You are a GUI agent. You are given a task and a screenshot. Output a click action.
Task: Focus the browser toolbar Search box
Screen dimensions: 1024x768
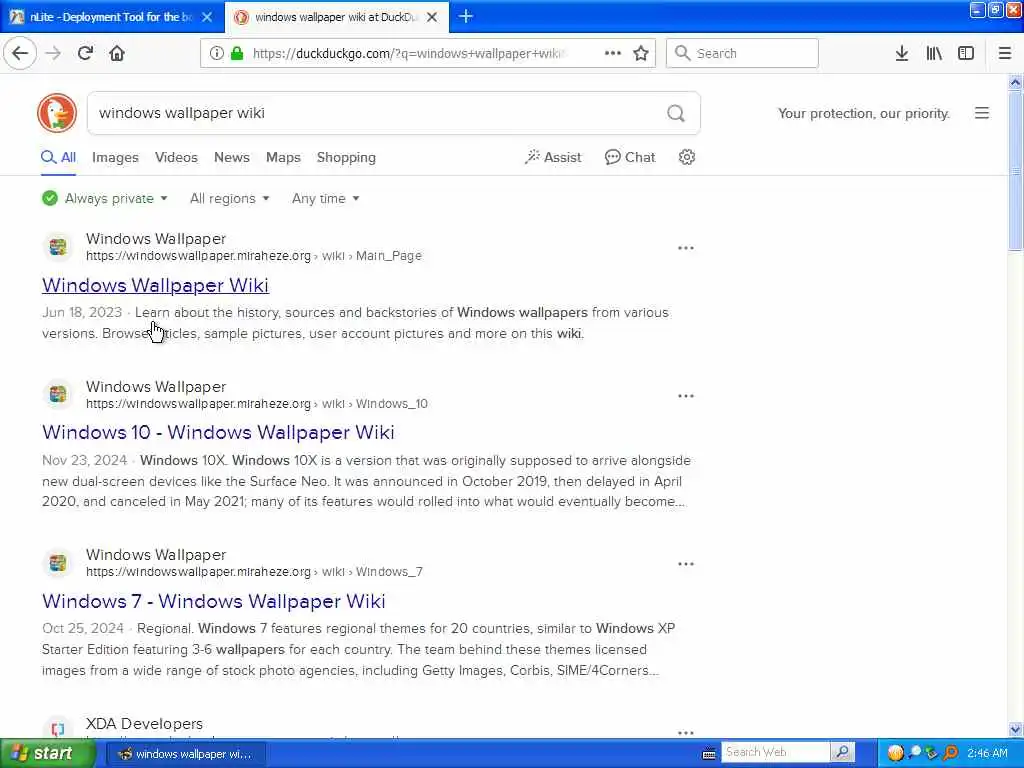[x=742, y=53]
